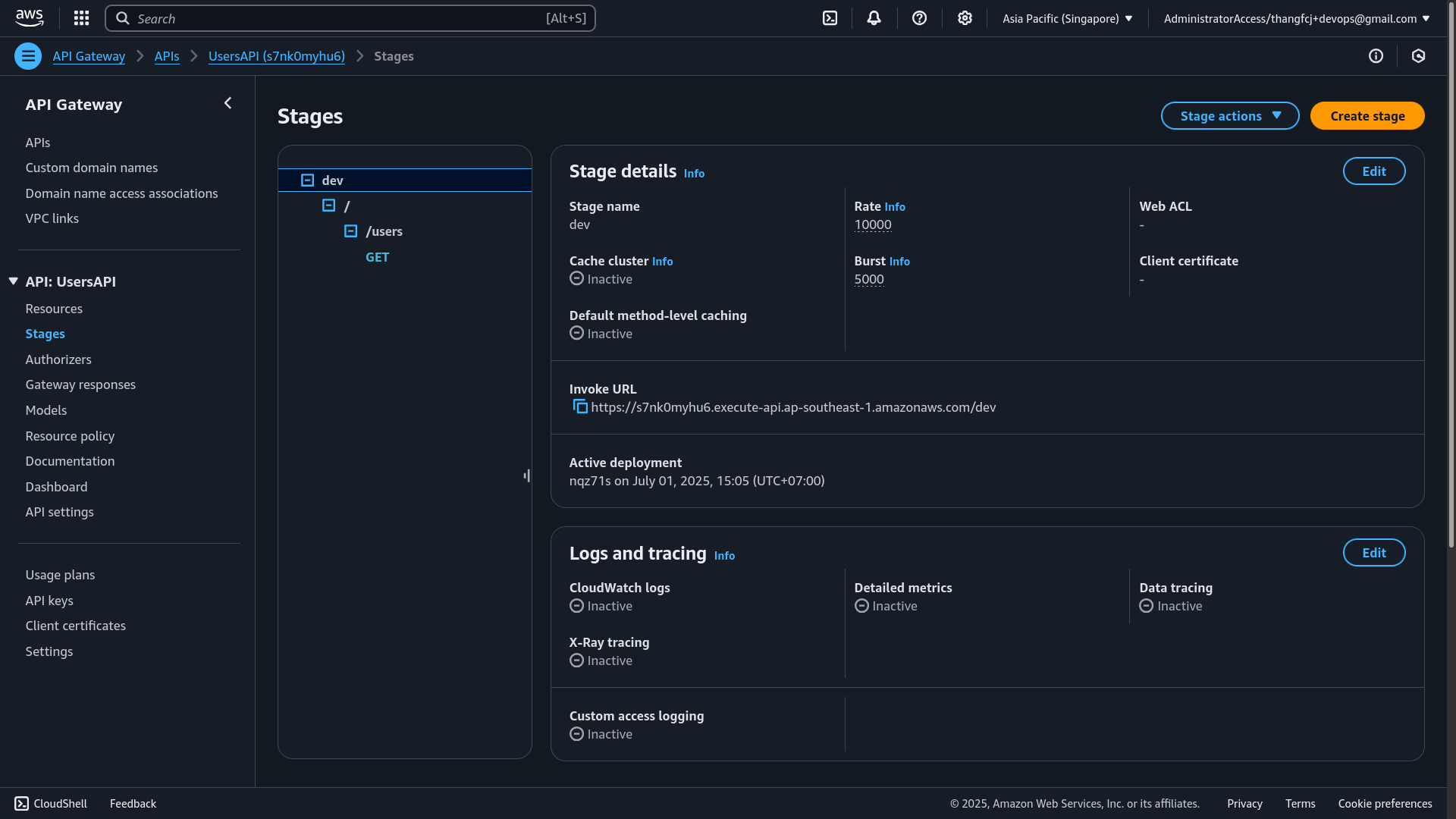Click the Burst value 5000
1456x819 pixels.
click(x=869, y=280)
